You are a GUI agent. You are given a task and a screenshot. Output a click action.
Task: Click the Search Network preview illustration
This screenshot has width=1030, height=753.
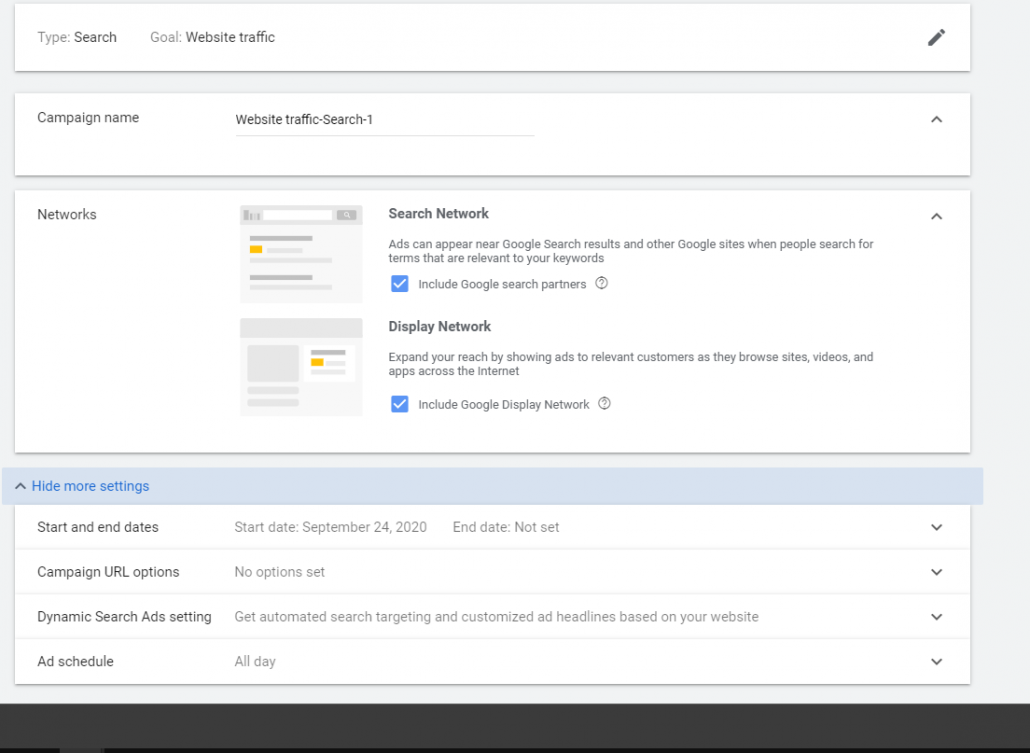pos(300,252)
